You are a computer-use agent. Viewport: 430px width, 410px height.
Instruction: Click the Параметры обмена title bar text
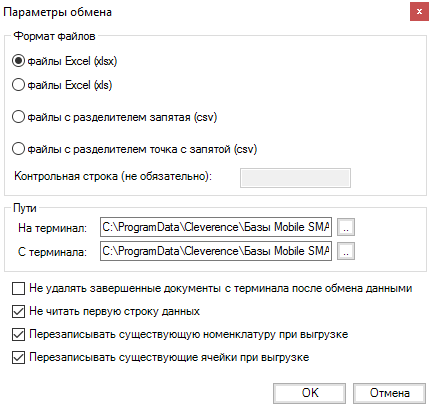coord(57,12)
